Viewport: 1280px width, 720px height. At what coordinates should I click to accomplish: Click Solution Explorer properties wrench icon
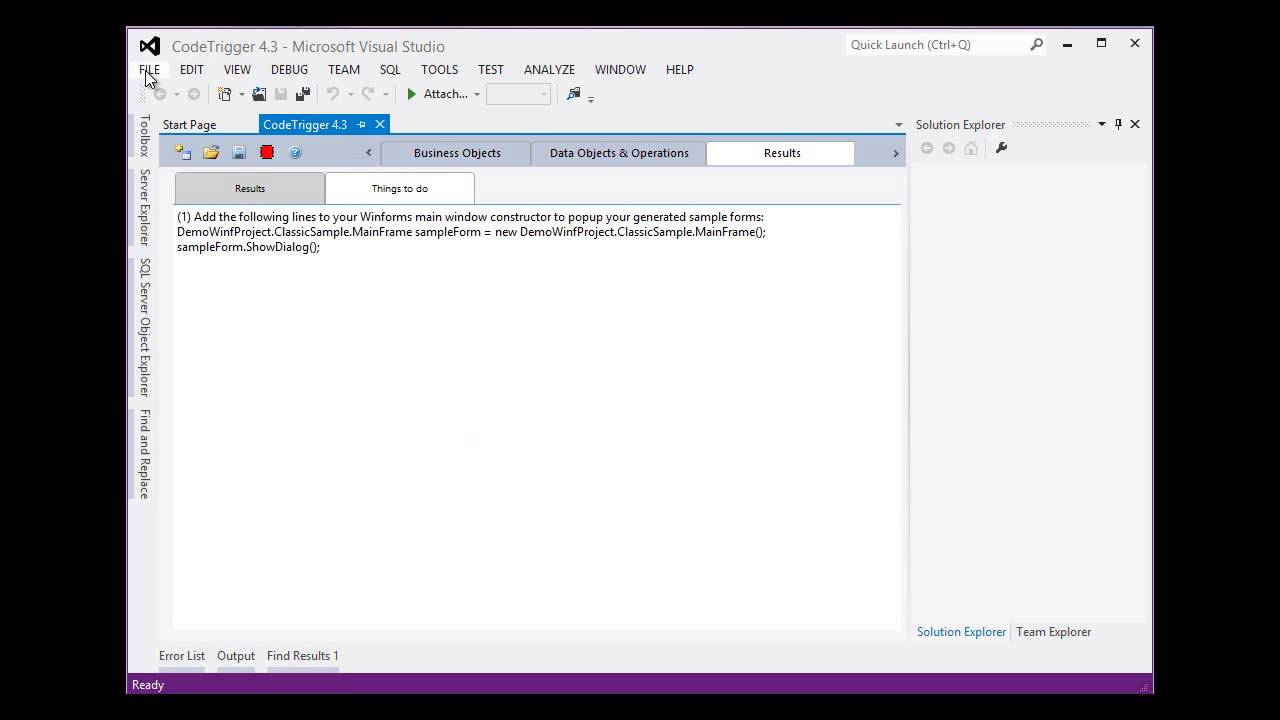1001,148
